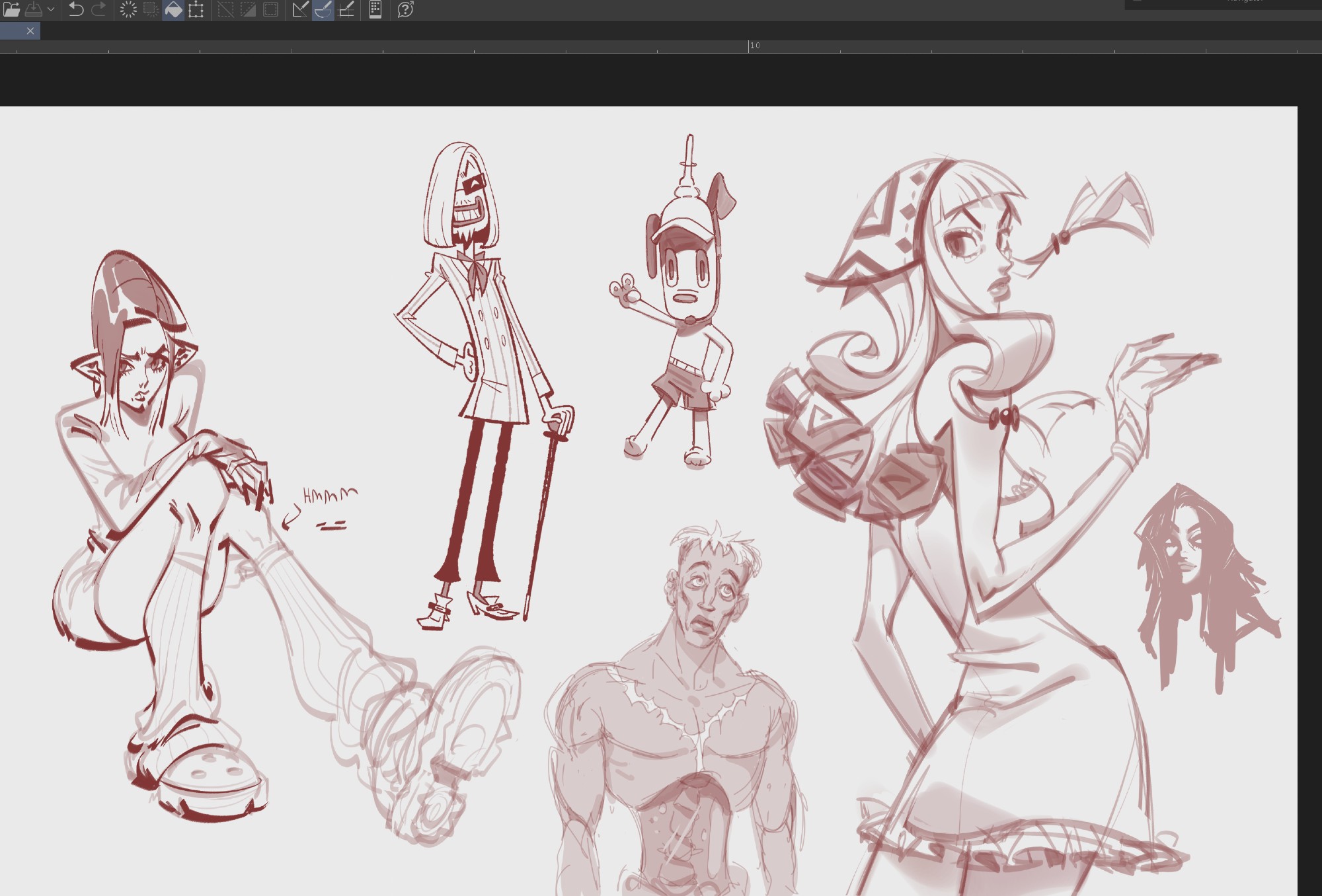Click the Deselect icon
The image size is (1322, 896).
coord(225,9)
